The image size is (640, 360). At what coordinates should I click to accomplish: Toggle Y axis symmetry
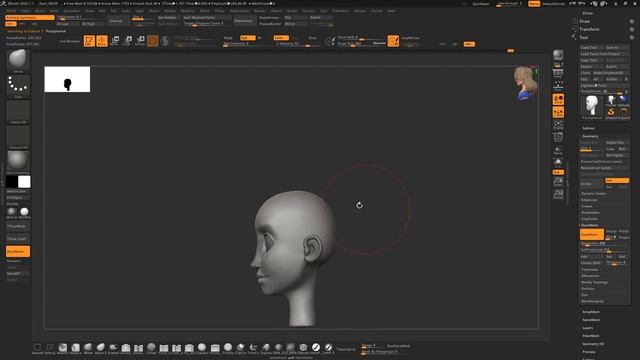22,24
